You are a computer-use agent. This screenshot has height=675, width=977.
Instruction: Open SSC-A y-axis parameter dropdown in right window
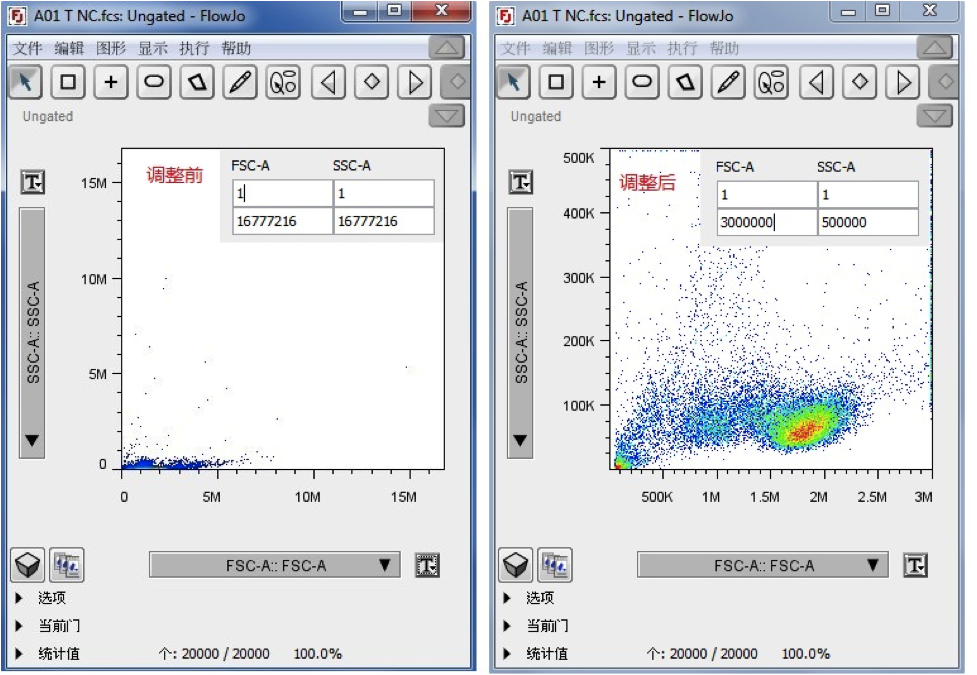point(520,332)
